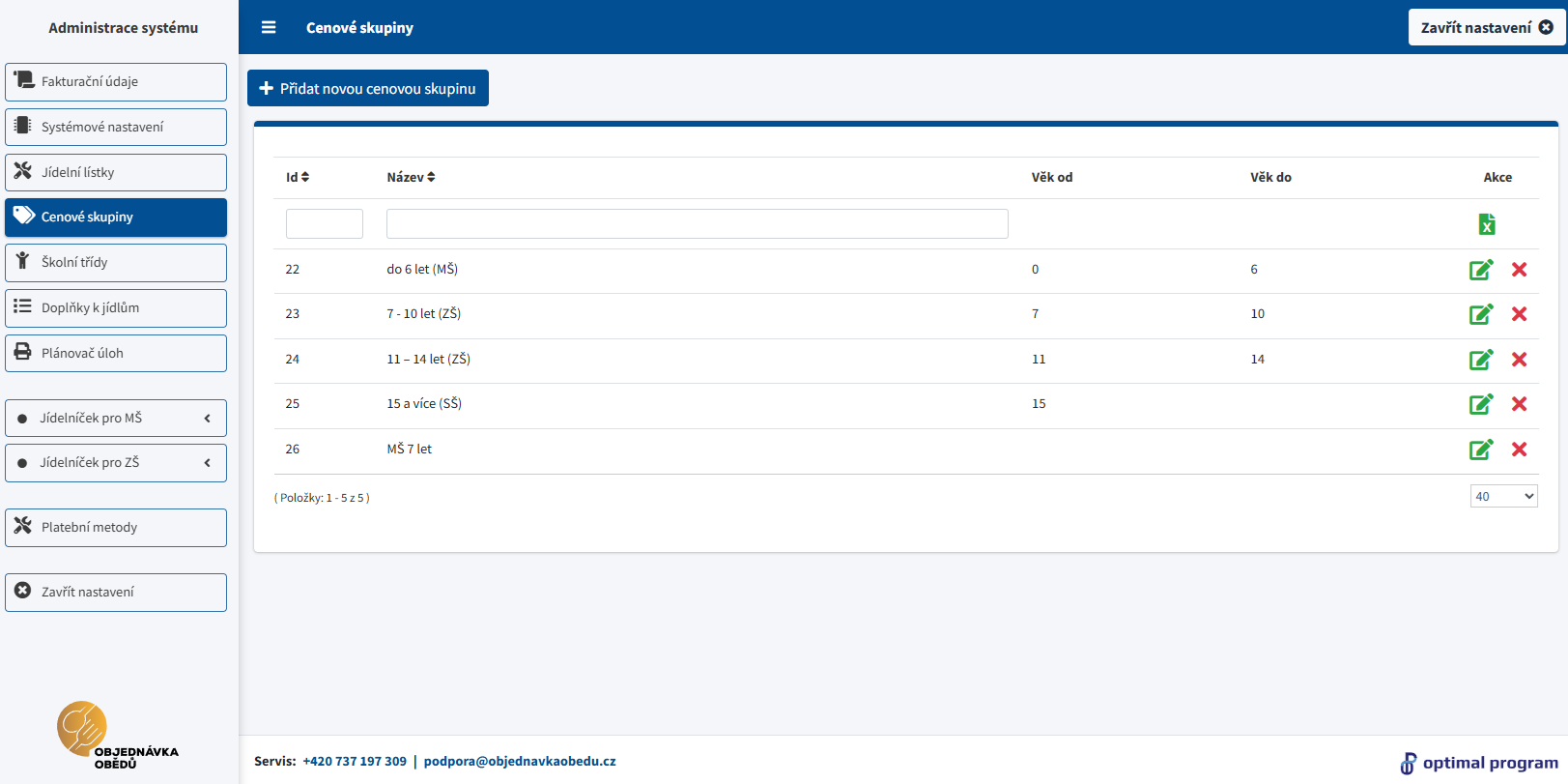Viewport: 1568px width, 784px height.
Task: Delete the '15 a více (SŠ)' group
Action: [1519, 404]
